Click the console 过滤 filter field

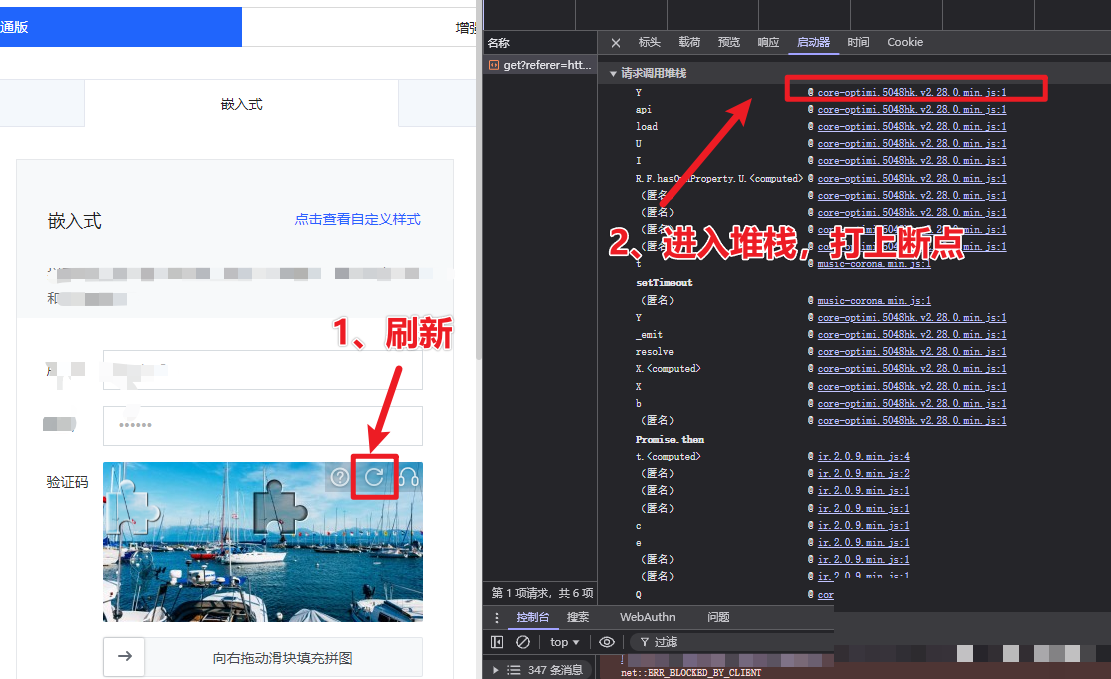(730, 642)
